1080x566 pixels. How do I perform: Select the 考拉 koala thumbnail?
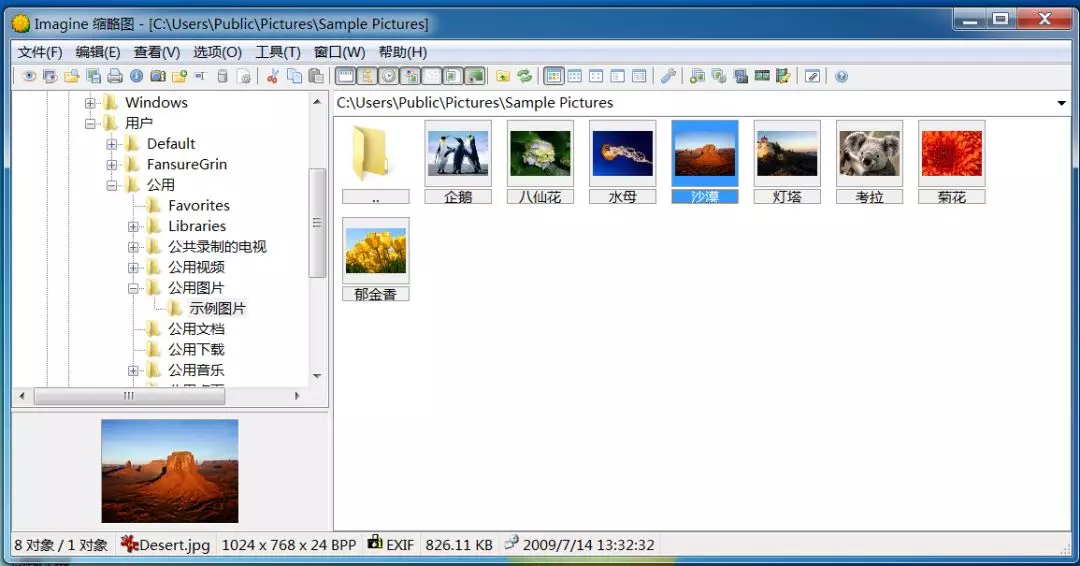(x=869, y=162)
